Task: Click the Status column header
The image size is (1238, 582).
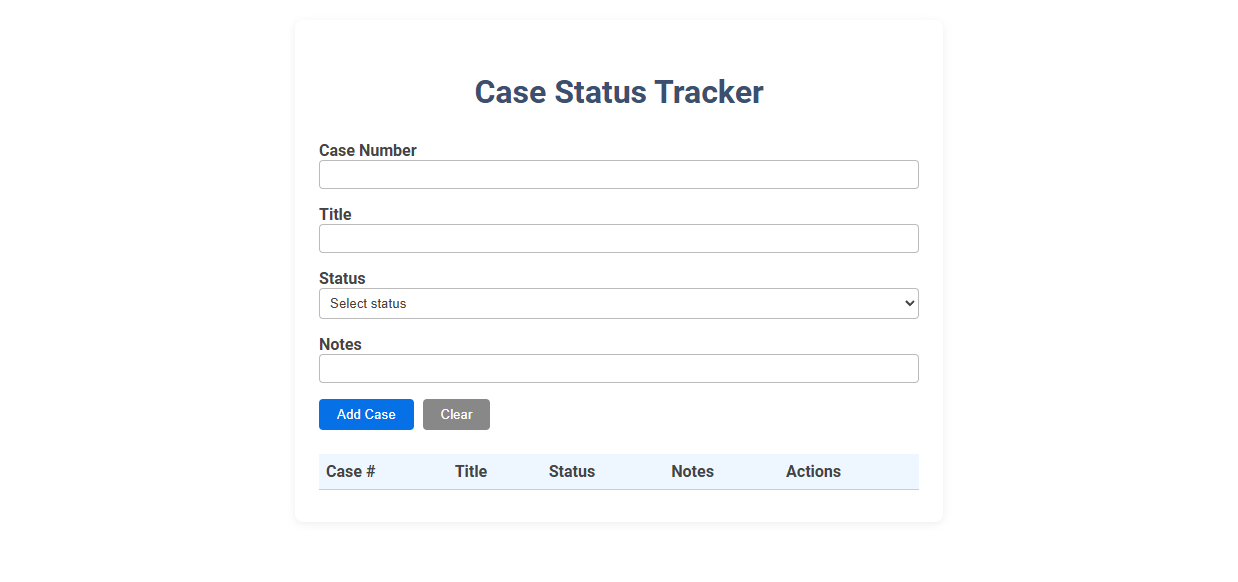Action: pos(572,471)
